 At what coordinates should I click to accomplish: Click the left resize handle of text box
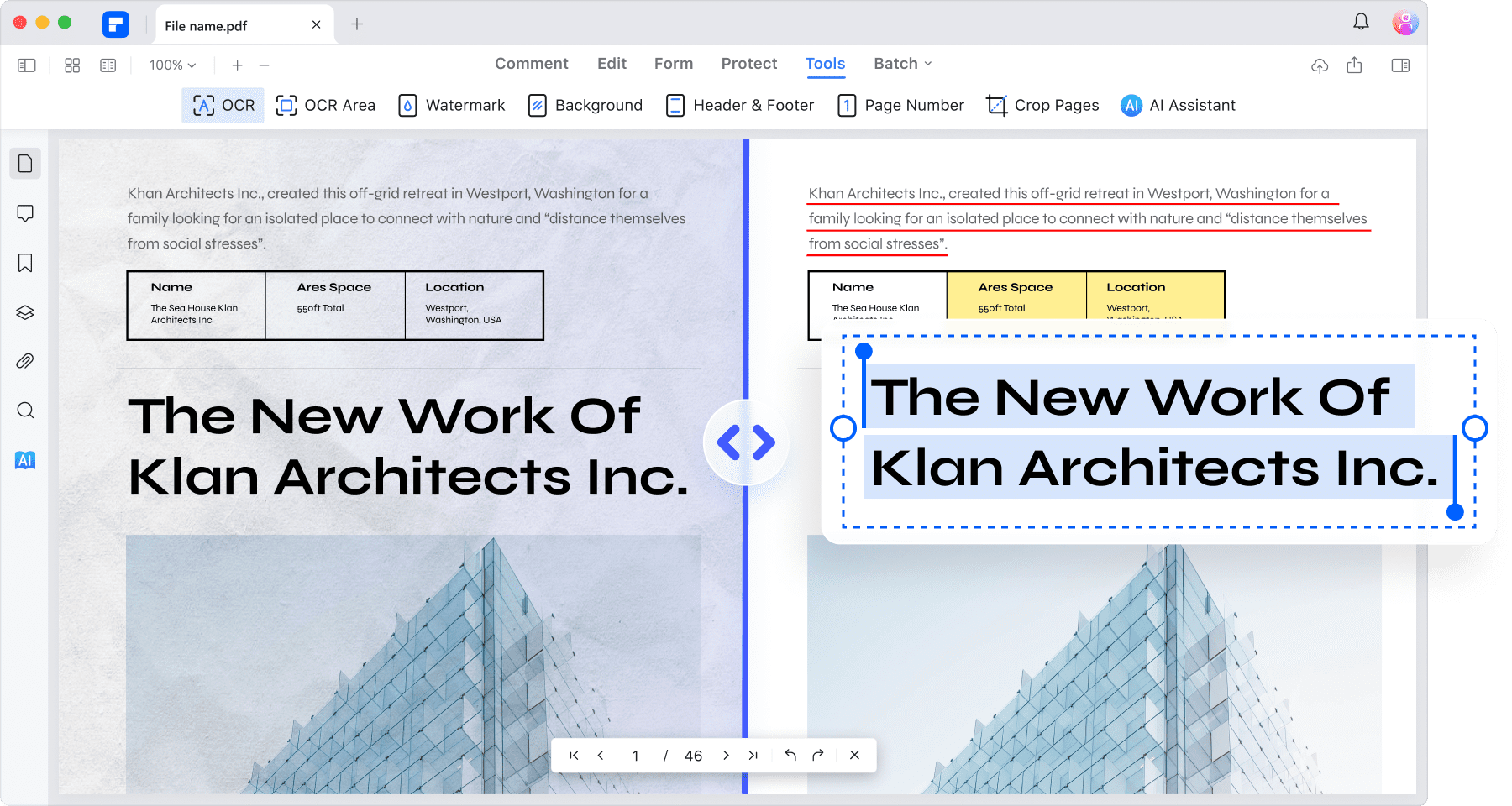(x=843, y=428)
